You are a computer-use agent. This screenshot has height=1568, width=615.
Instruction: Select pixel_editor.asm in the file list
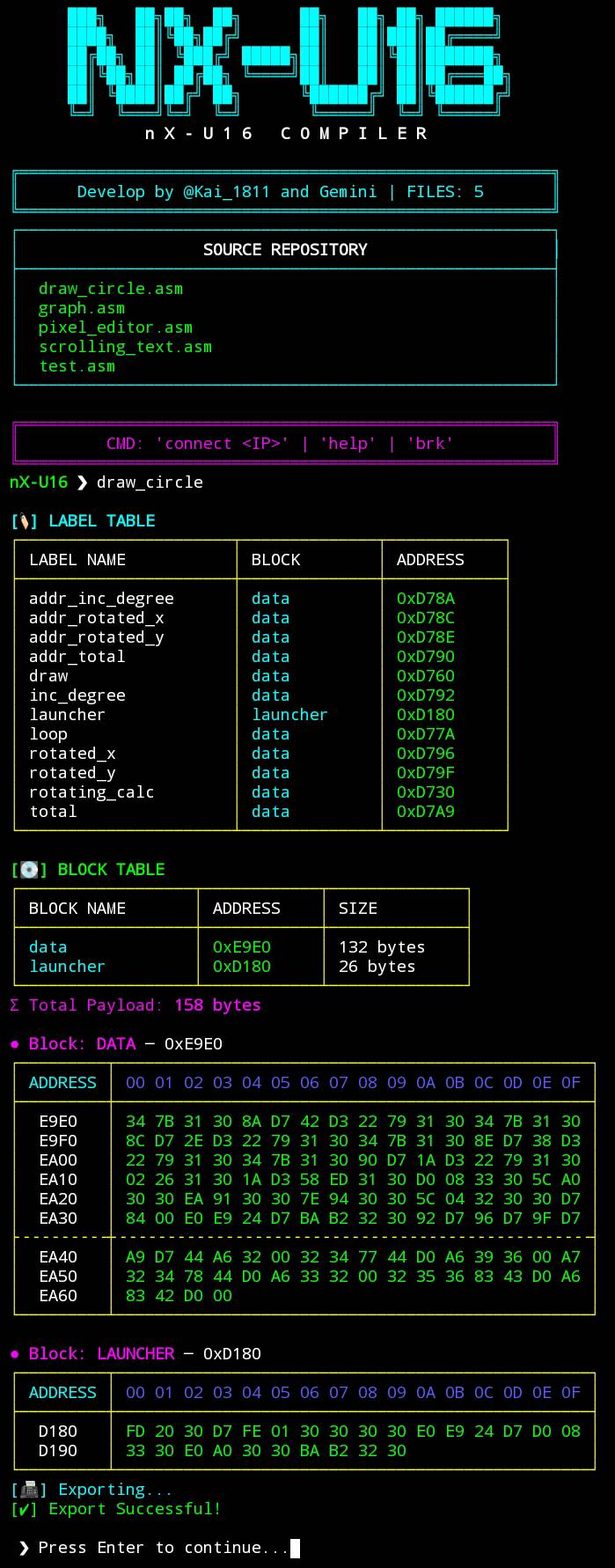point(115,328)
